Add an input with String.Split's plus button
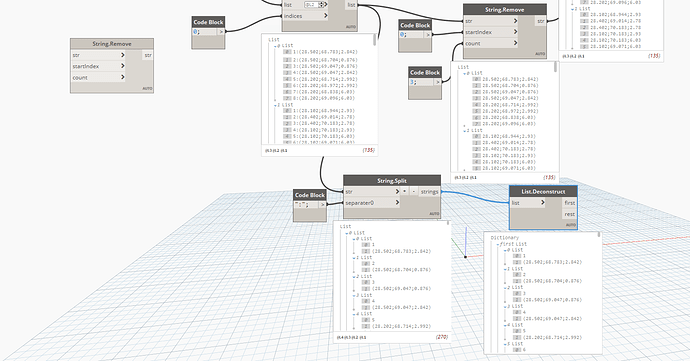This screenshot has width=690, height=361. point(405,192)
